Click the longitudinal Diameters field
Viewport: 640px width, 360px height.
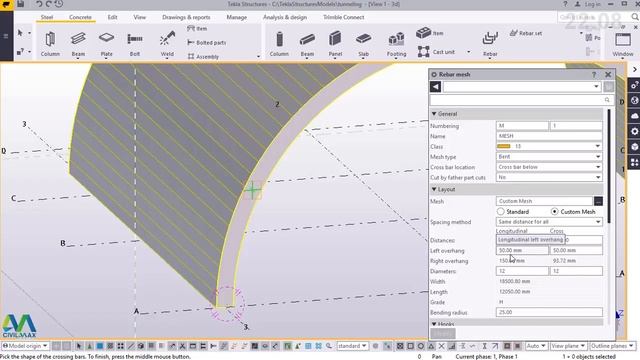tap(522, 271)
